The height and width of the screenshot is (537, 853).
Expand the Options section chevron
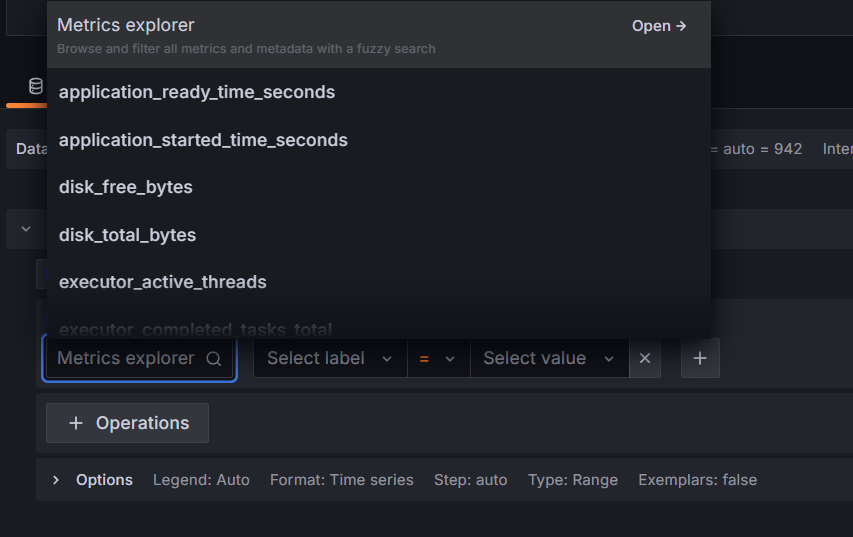(x=55, y=480)
